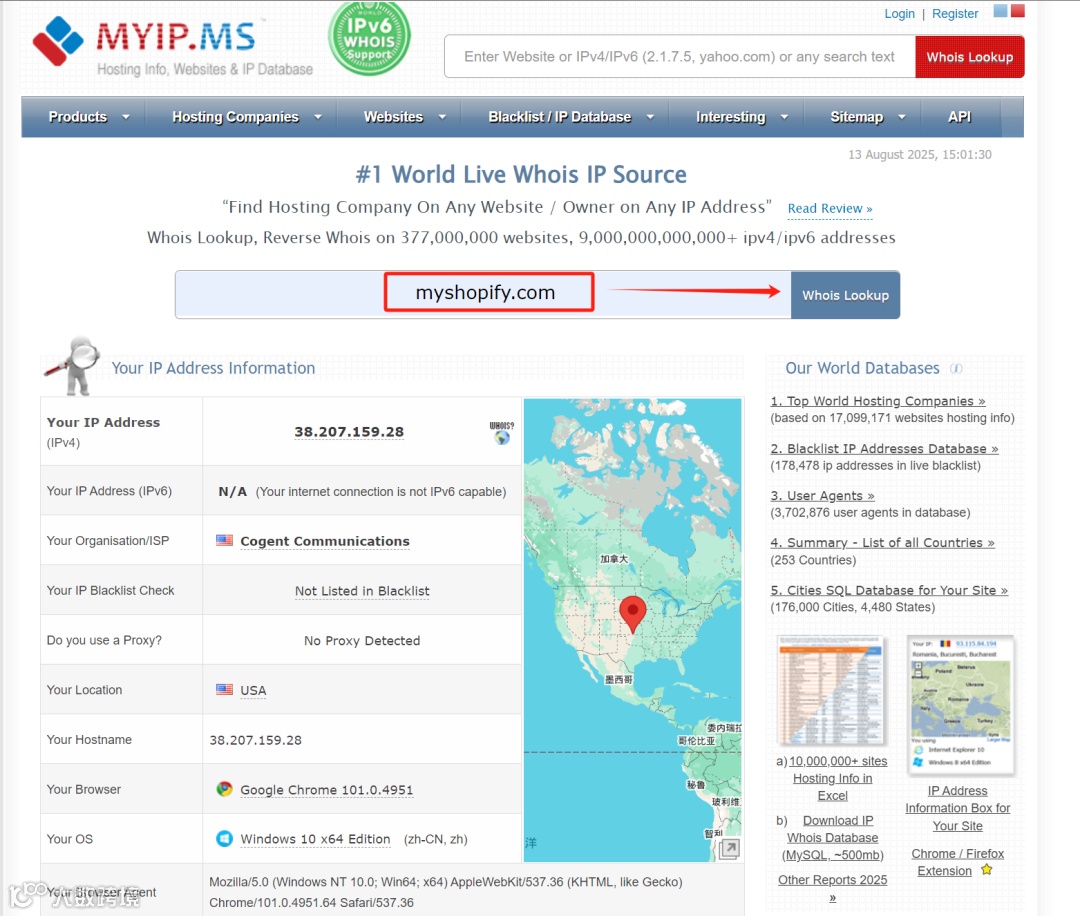Open Other Reports 2025 link

click(833, 888)
